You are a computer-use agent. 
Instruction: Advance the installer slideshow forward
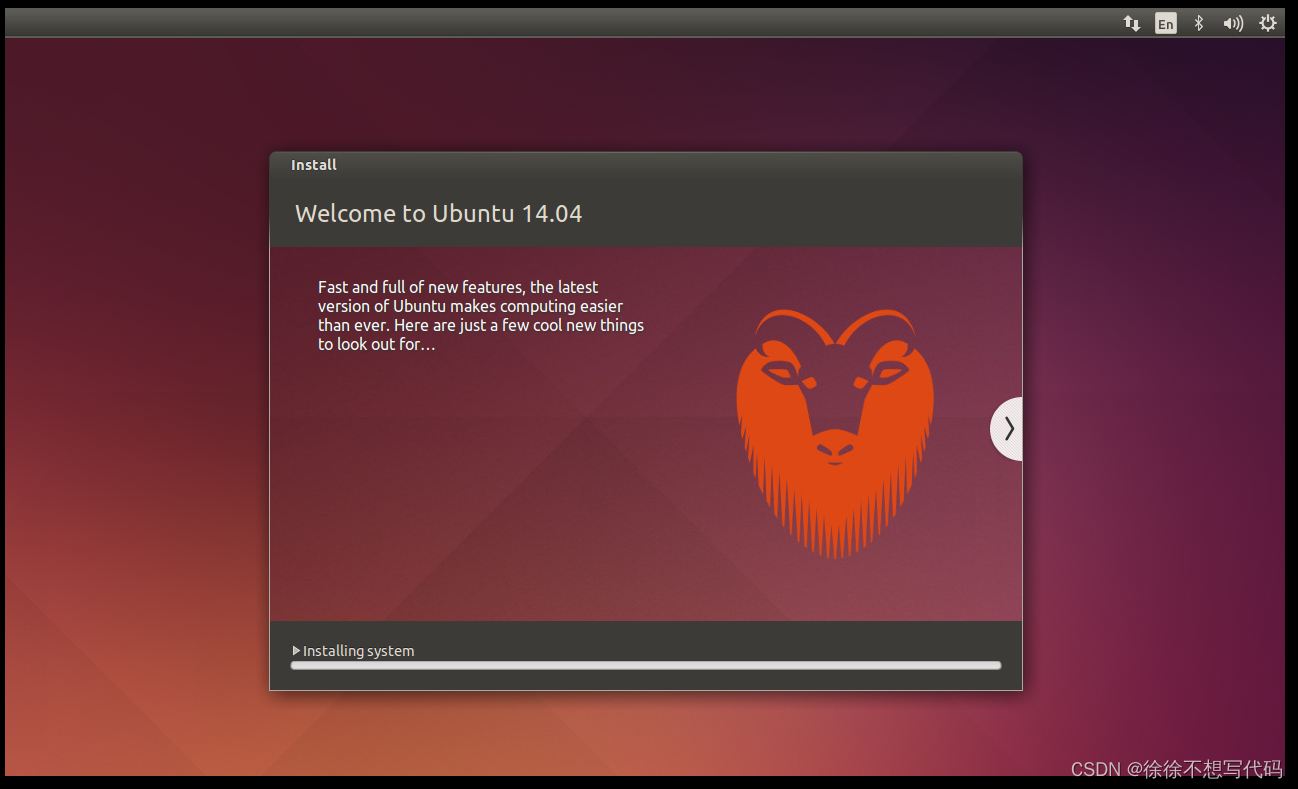(1008, 428)
